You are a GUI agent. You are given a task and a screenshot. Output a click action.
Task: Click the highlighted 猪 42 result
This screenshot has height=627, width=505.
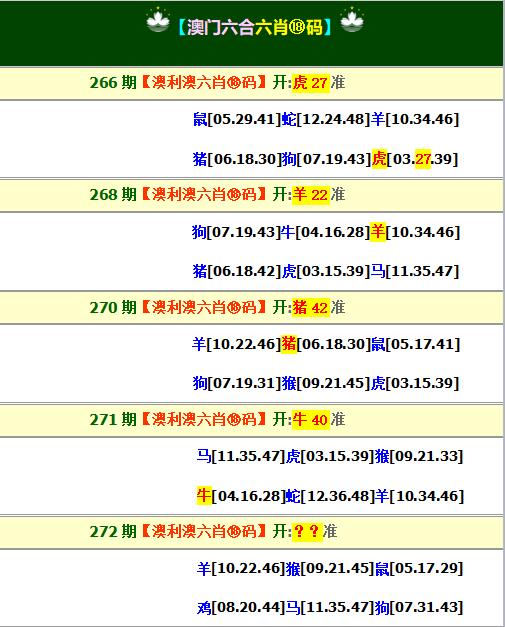(310, 308)
